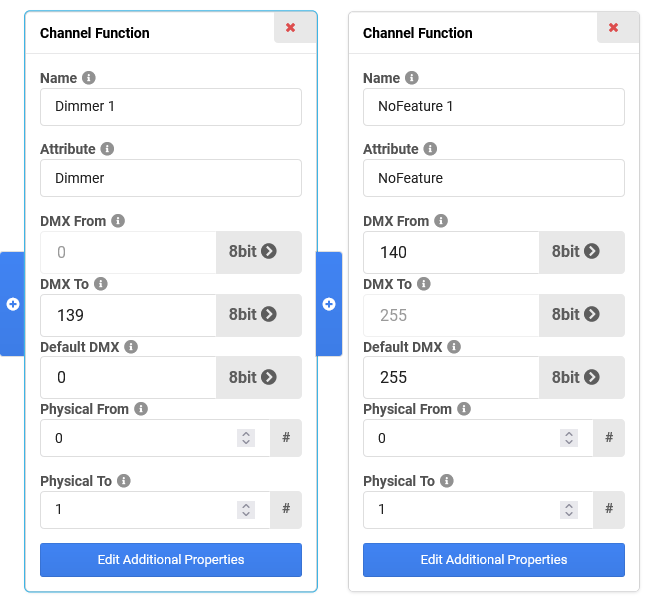The width and height of the screenshot is (651, 602).
Task: Delete the NoFeature 1 channel function card
Action: (x=613, y=28)
